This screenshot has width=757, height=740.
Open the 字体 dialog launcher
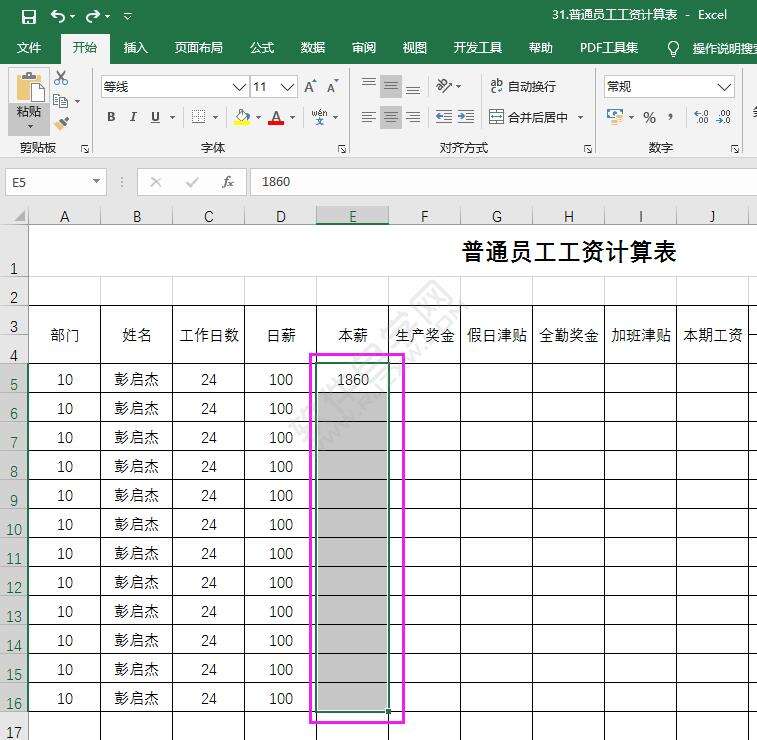(x=342, y=149)
